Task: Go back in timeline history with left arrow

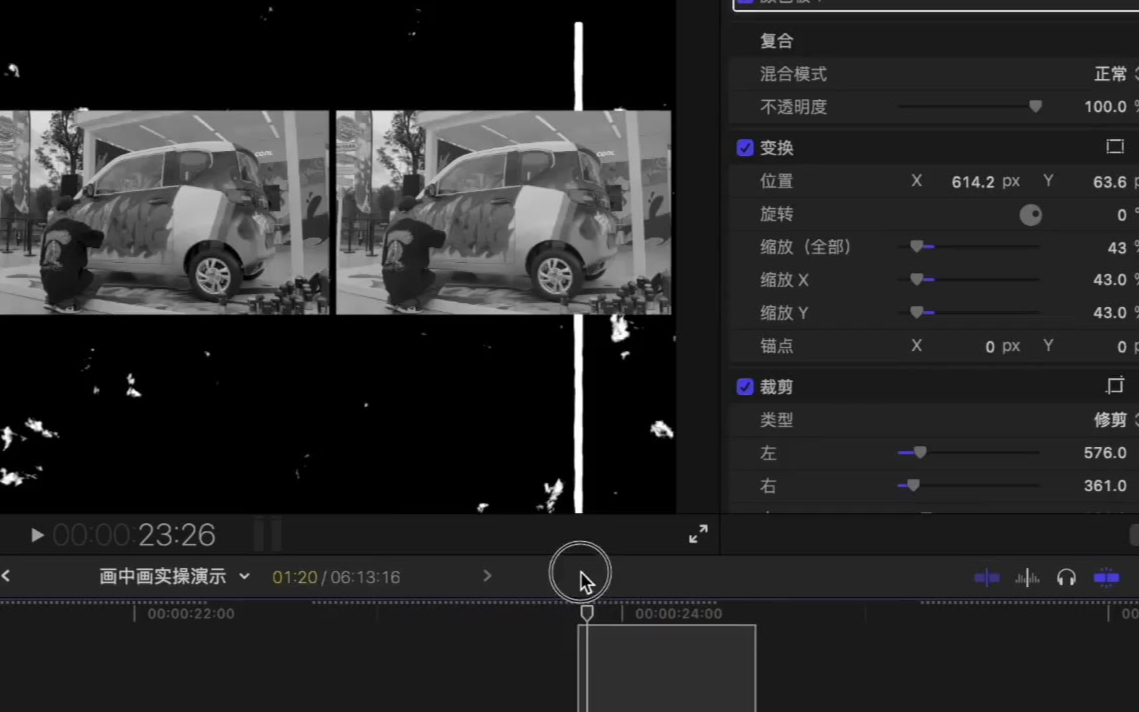Action: tap(6, 576)
